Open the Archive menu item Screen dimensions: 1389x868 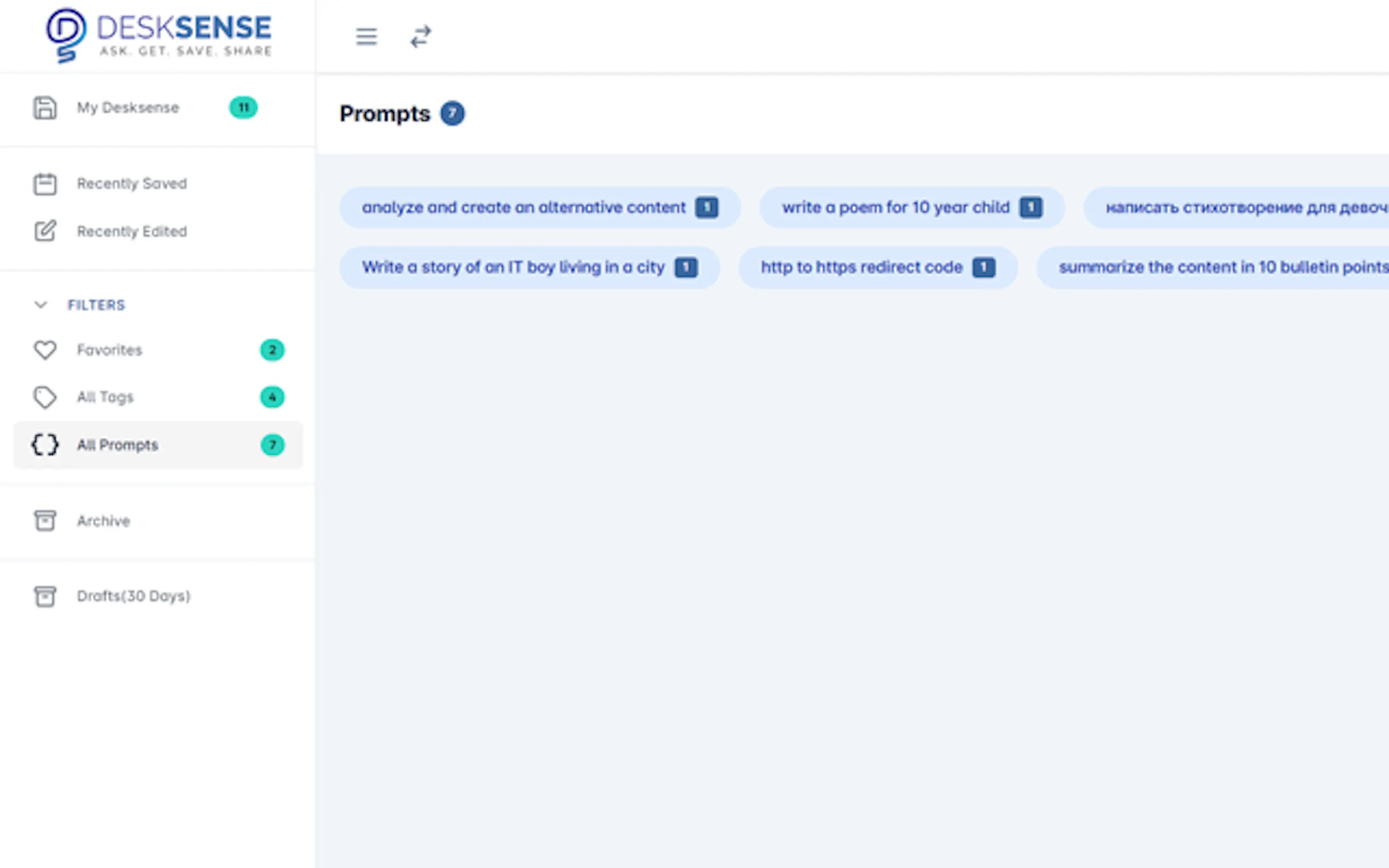point(103,521)
